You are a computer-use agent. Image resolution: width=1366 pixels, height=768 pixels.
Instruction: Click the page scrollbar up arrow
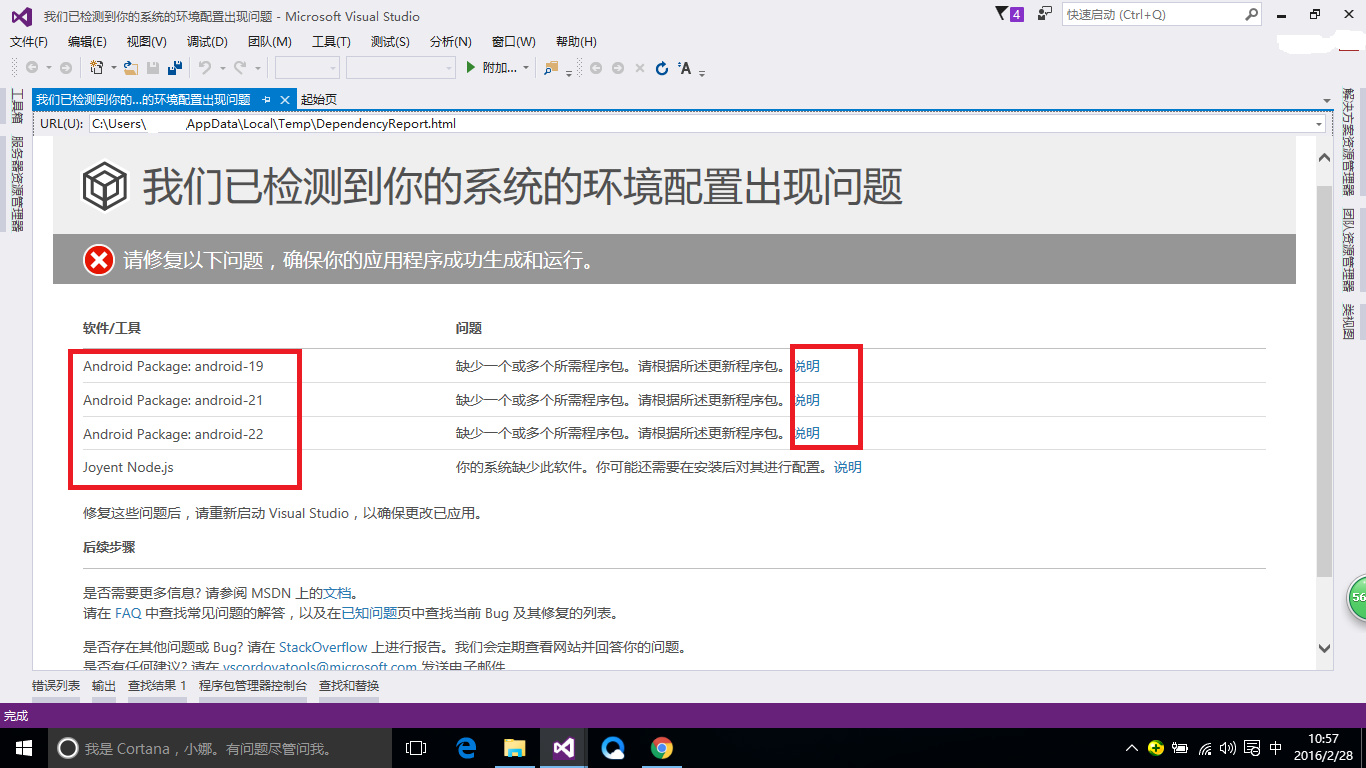[1325, 158]
